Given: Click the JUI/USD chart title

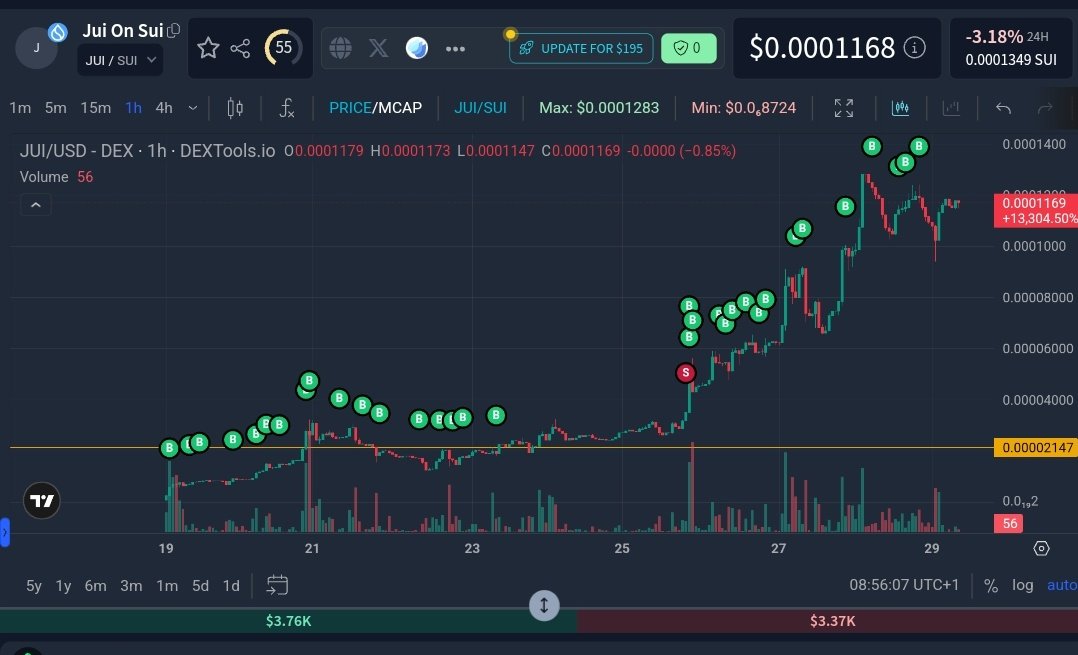Looking at the screenshot, I should (147, 151).
